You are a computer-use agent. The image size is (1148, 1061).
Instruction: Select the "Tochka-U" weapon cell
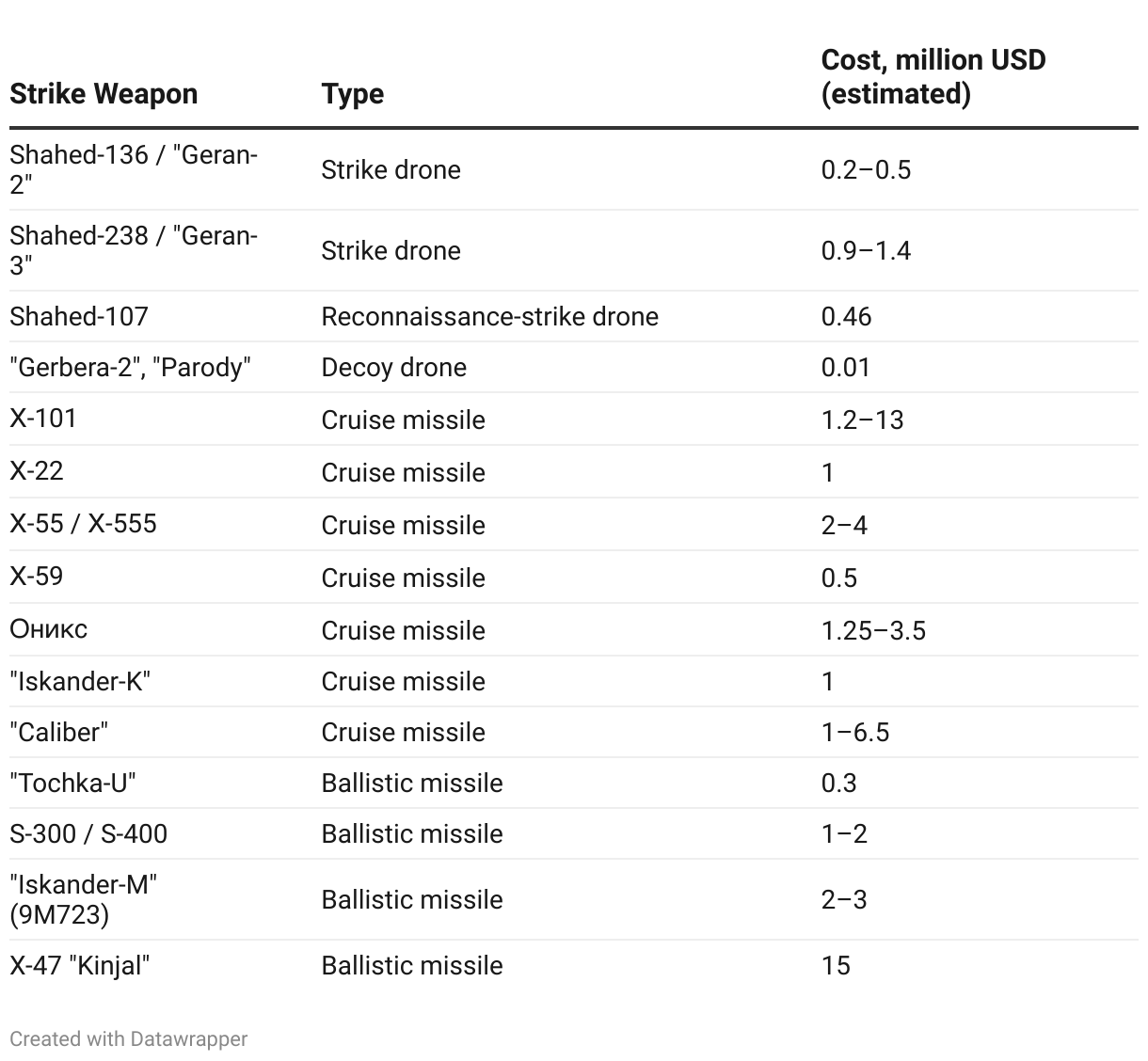[x=73, y=783]
